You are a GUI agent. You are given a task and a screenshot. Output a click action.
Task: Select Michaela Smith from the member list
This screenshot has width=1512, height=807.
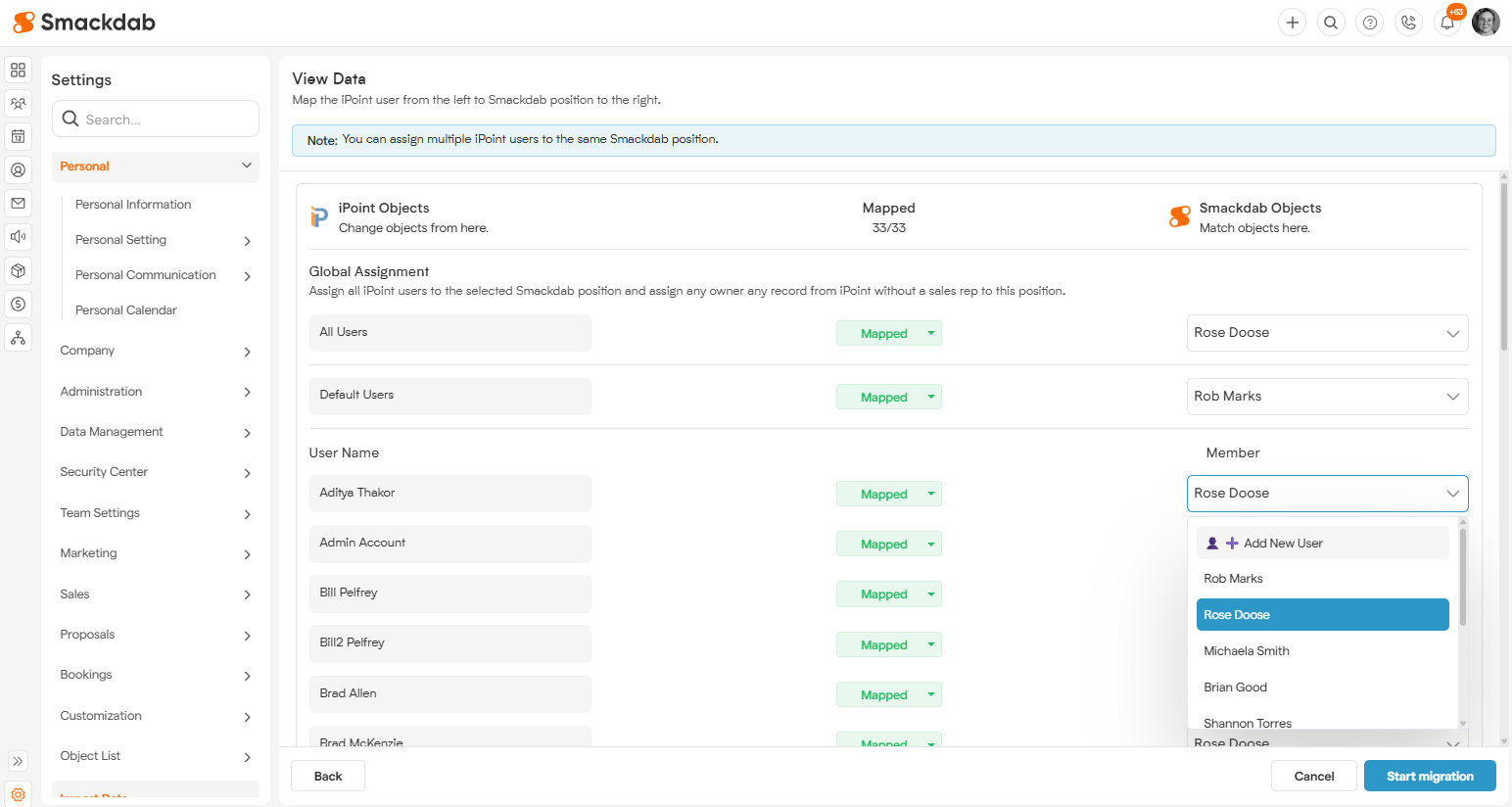[1246, 651]
